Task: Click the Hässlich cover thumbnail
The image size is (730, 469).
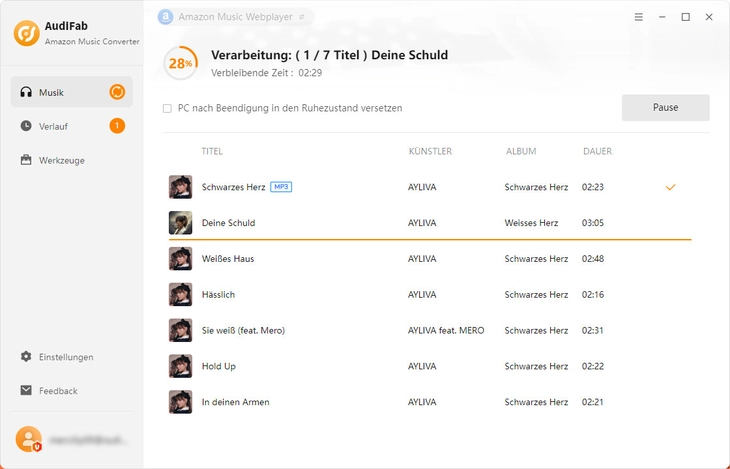Action: point(181,294)
